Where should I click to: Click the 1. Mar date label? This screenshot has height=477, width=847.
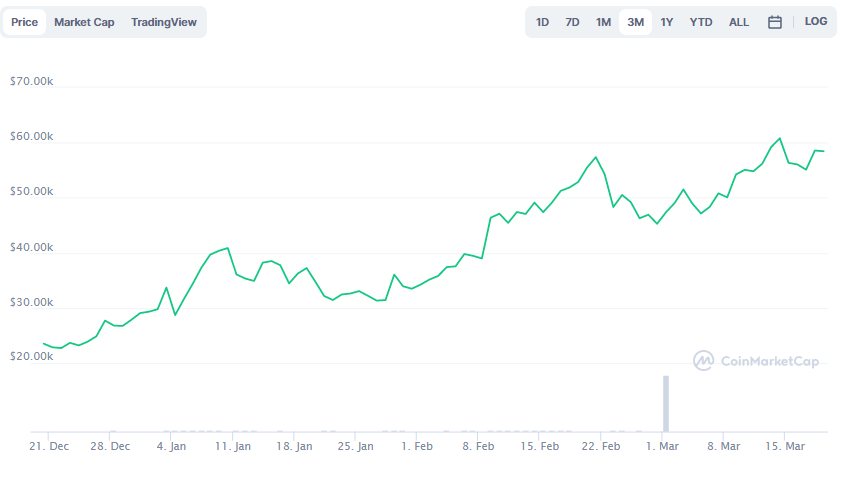point(662,446)
